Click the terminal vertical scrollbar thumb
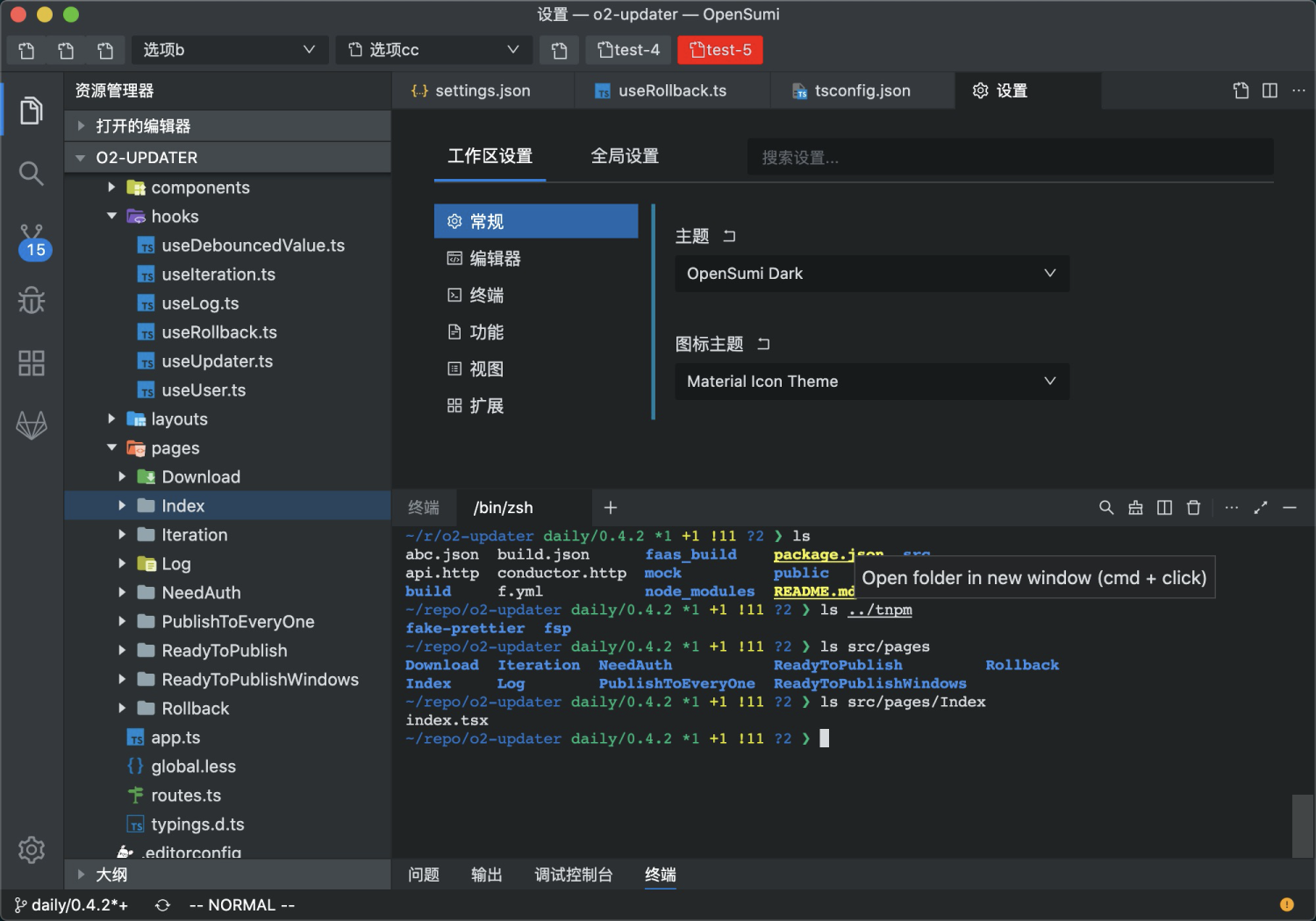The height and width of the screenshot is (921, 1316). pyautogui.click(x=1303, y=826)
